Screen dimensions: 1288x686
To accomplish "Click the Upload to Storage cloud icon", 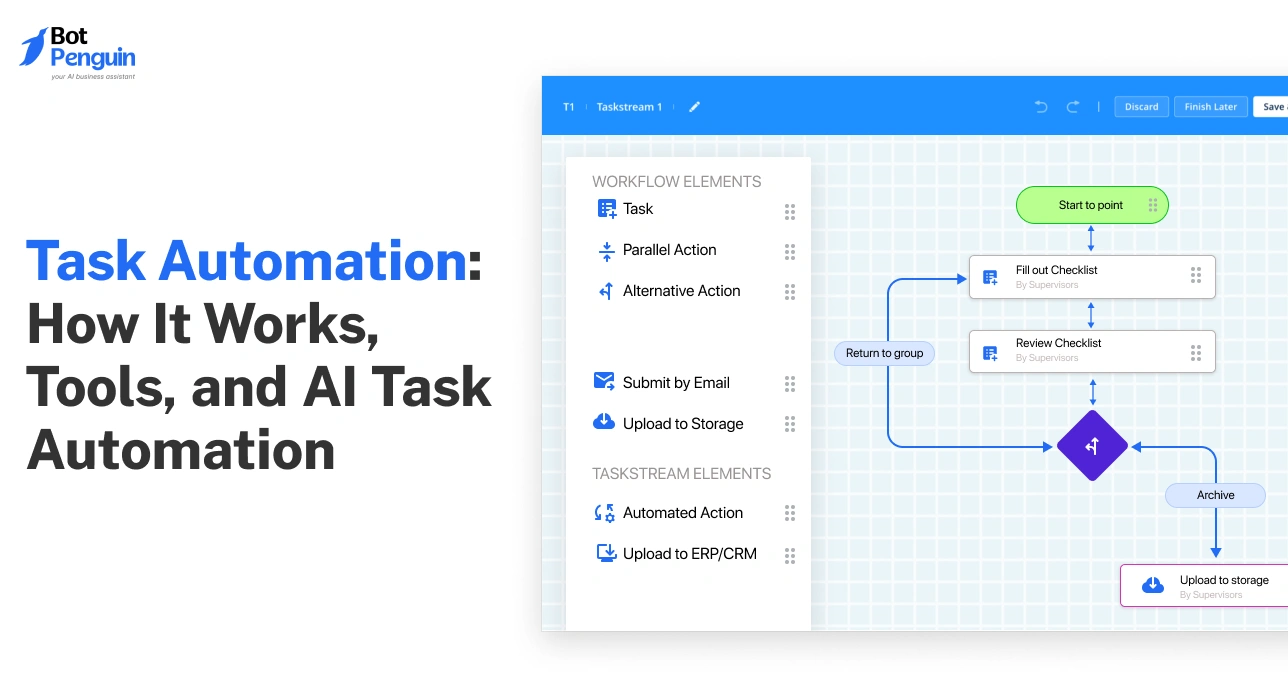I will click(603, 422).
